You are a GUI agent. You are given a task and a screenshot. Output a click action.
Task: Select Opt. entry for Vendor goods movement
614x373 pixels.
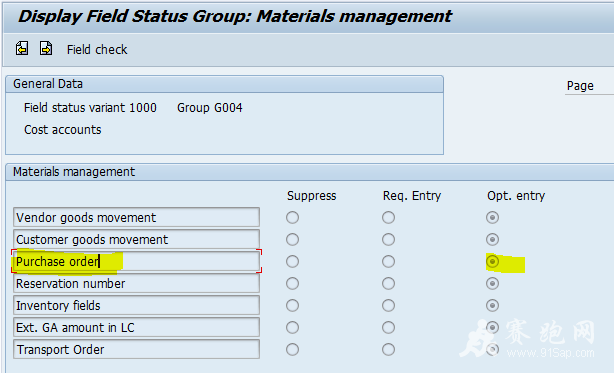(x=492, y=218)
